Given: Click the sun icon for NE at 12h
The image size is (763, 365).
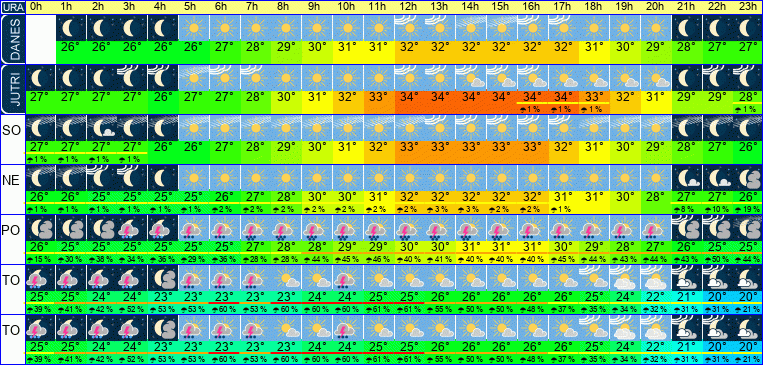Looking at the screenshot, I should pos(408,178).
